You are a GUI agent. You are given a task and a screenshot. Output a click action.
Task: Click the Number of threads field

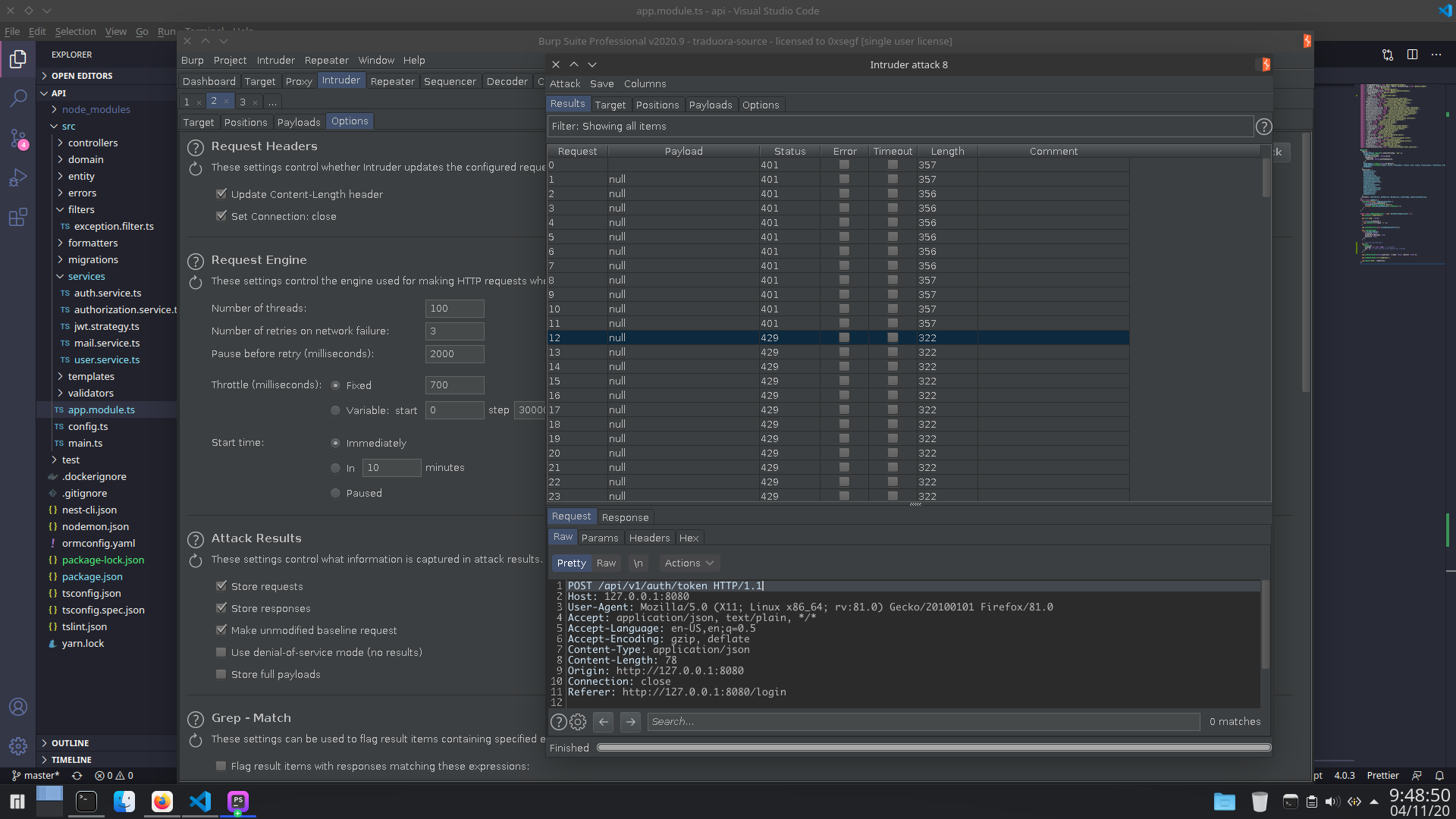(x=454, y=309)
